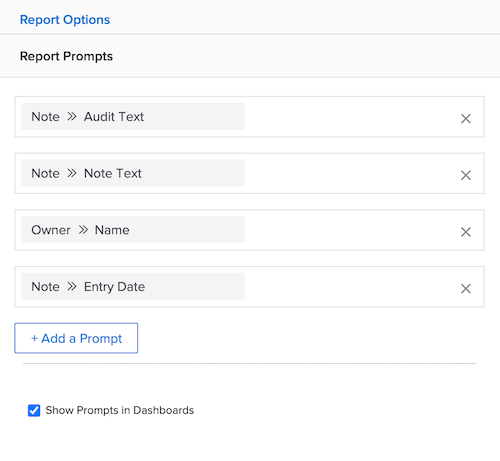Image resolution: width=500 pixels, height=461 pixels.
Task: Remove the Note Audit Text prompt
Action: [466, 118]
